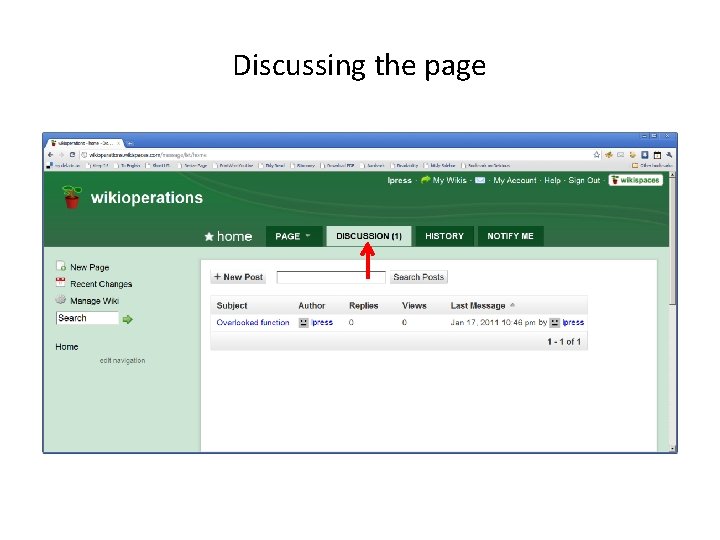Click the potted plant wiki logo
The width and height of the screenshot is (720, 540).
[71, 197]
